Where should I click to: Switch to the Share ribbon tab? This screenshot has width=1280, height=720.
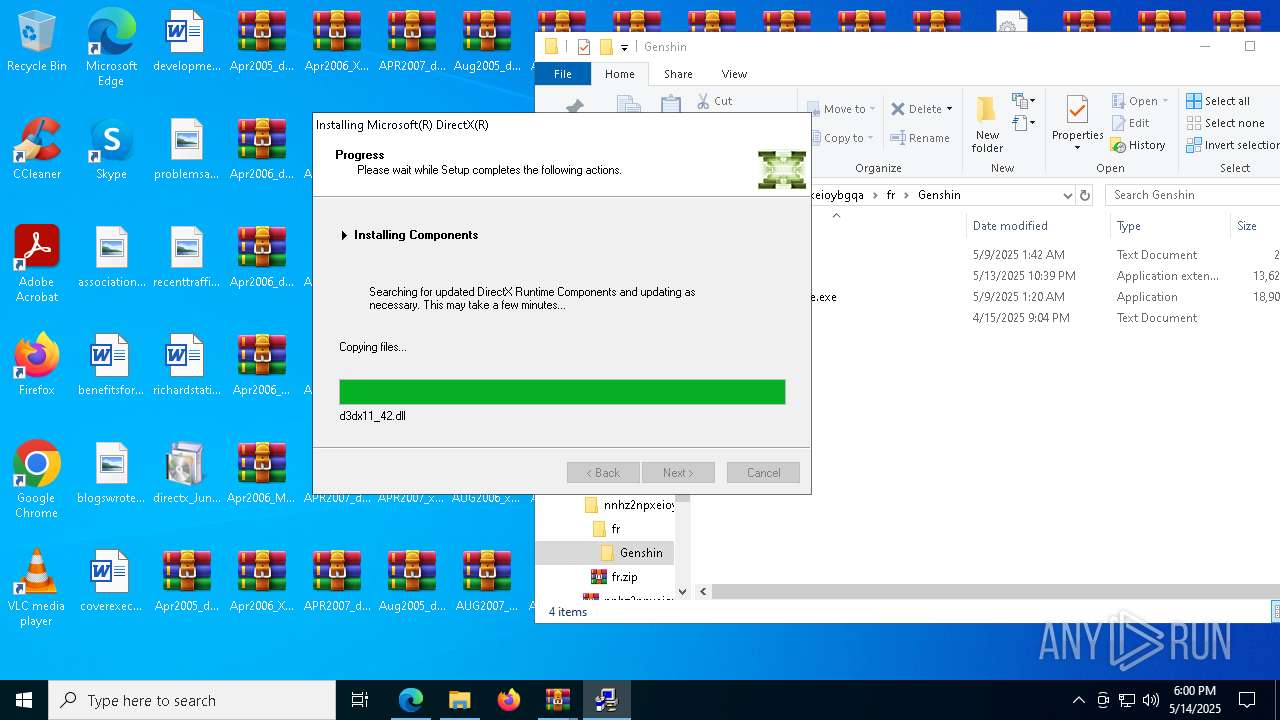point(678,74)
